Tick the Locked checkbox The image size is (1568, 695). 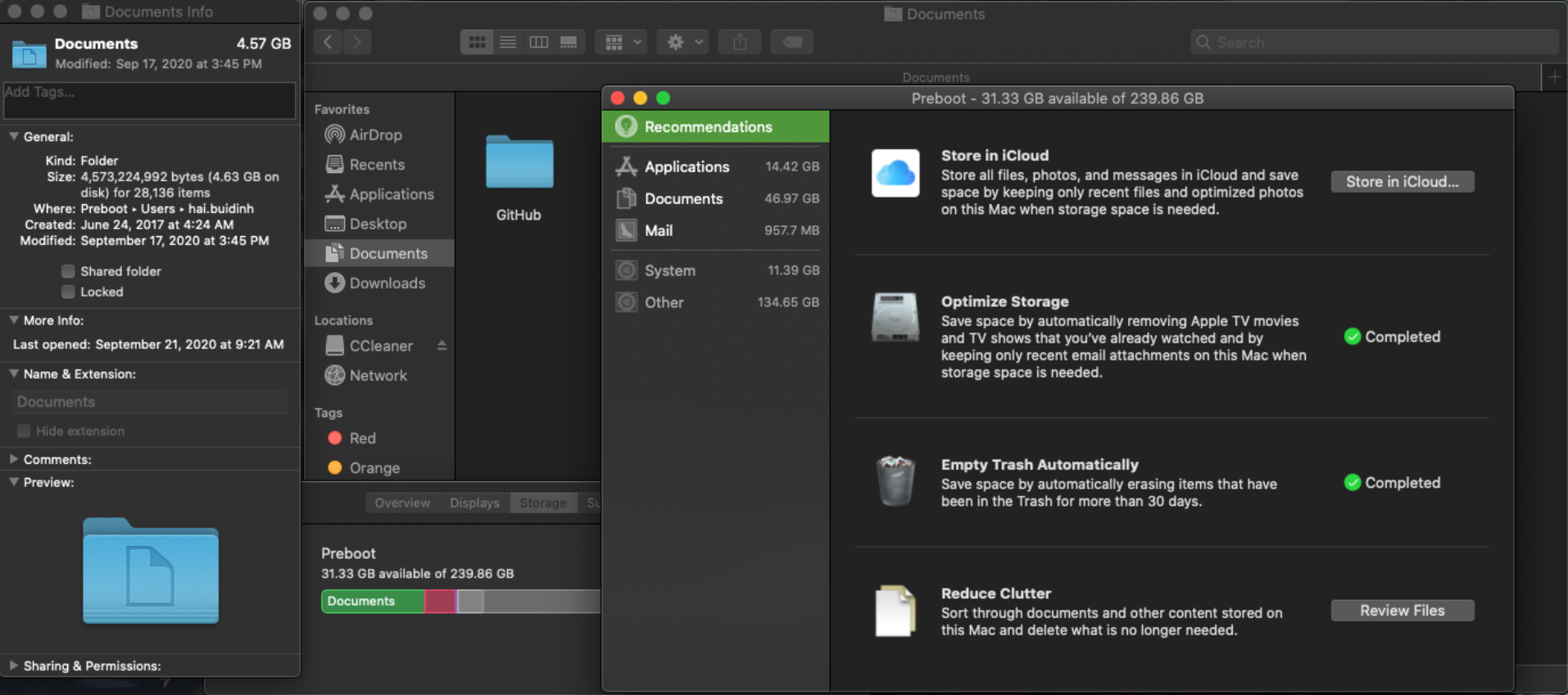[x=68, y=292]
